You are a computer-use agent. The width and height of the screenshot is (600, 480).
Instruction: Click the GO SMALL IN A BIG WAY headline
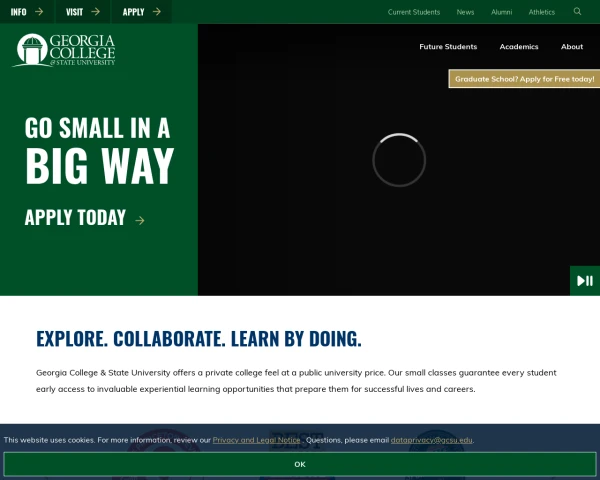99,150
